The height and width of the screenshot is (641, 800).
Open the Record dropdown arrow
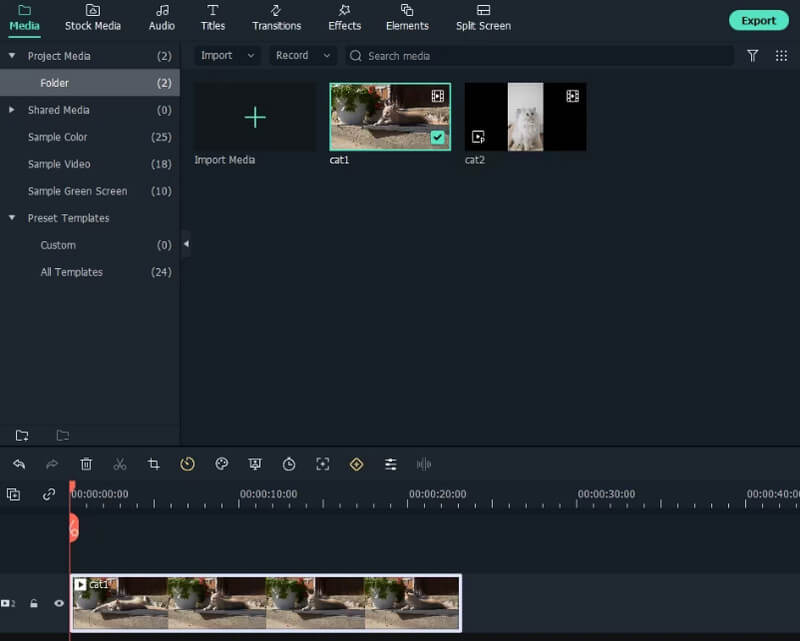click(327, 56)
